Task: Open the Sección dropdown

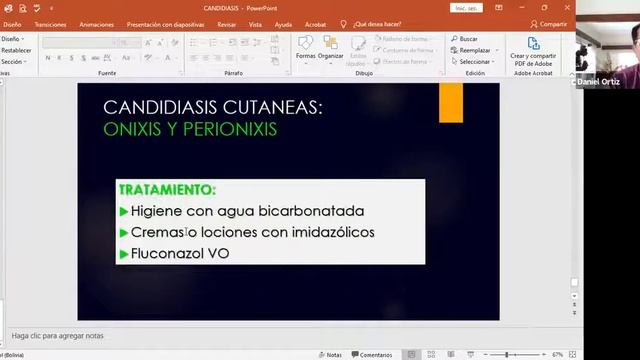Action: coord(13,62)
